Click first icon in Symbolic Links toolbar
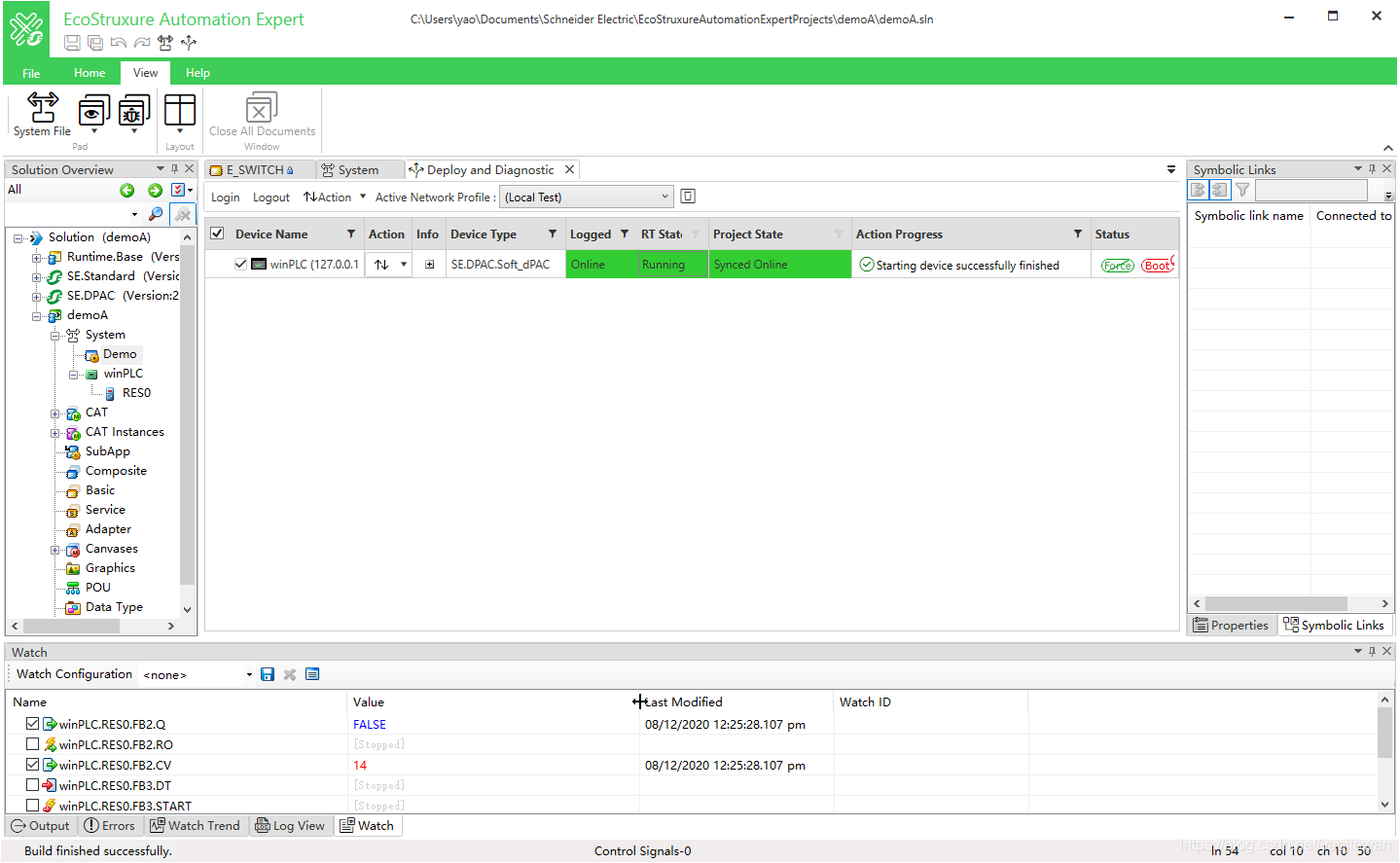Screen dimensions: 1400x863 pyautogui.click(x=1199, y=190)
